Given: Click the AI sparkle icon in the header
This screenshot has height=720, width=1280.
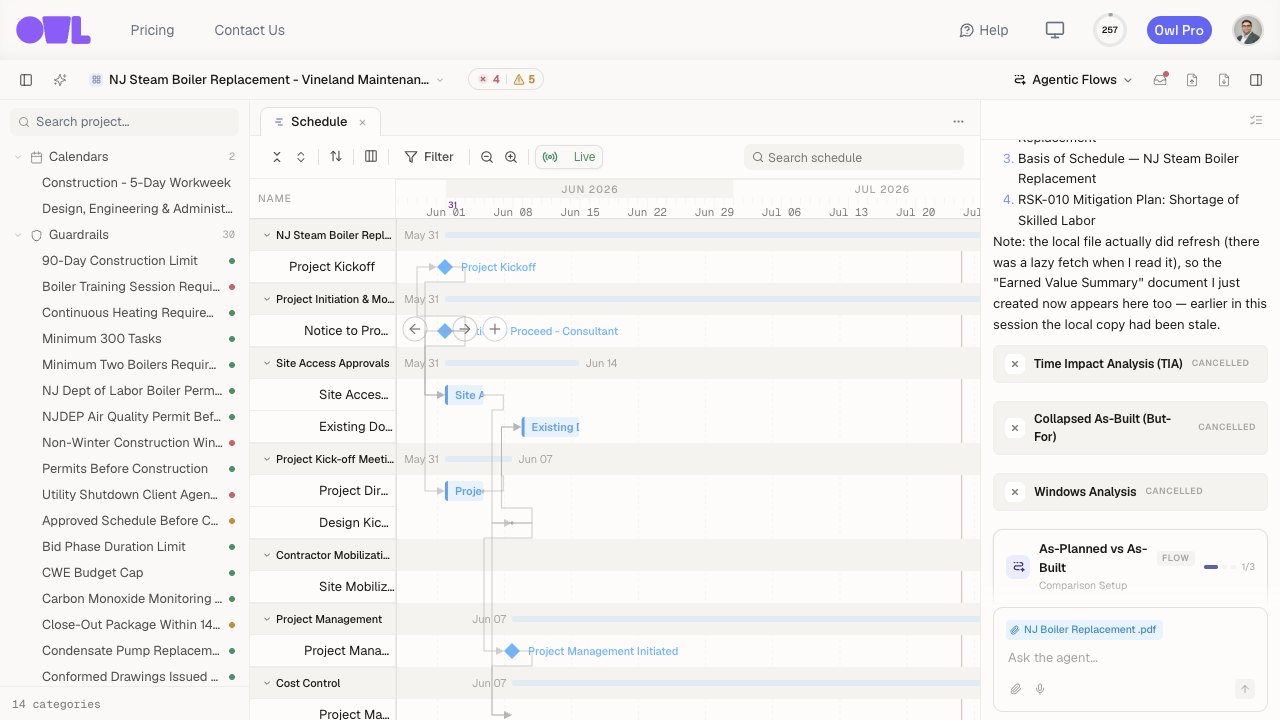Looking at the screenshot, I should pyautogui.click(x=60, y=80).
